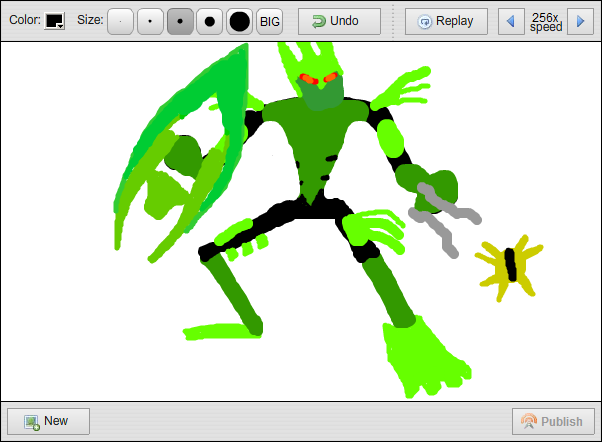The image size is (602, 442).
Task: Select the large brush size dot
Action: pyautogui.click(x=210, y=22)
